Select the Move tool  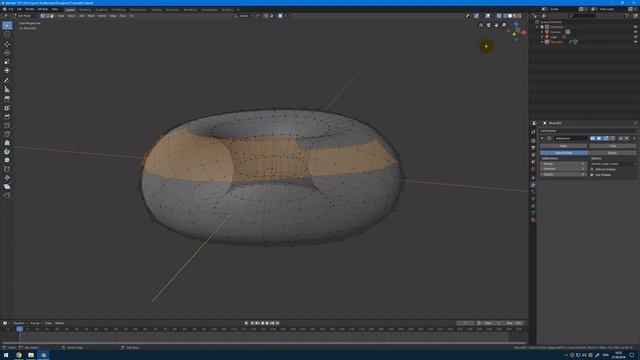[7, 44]
